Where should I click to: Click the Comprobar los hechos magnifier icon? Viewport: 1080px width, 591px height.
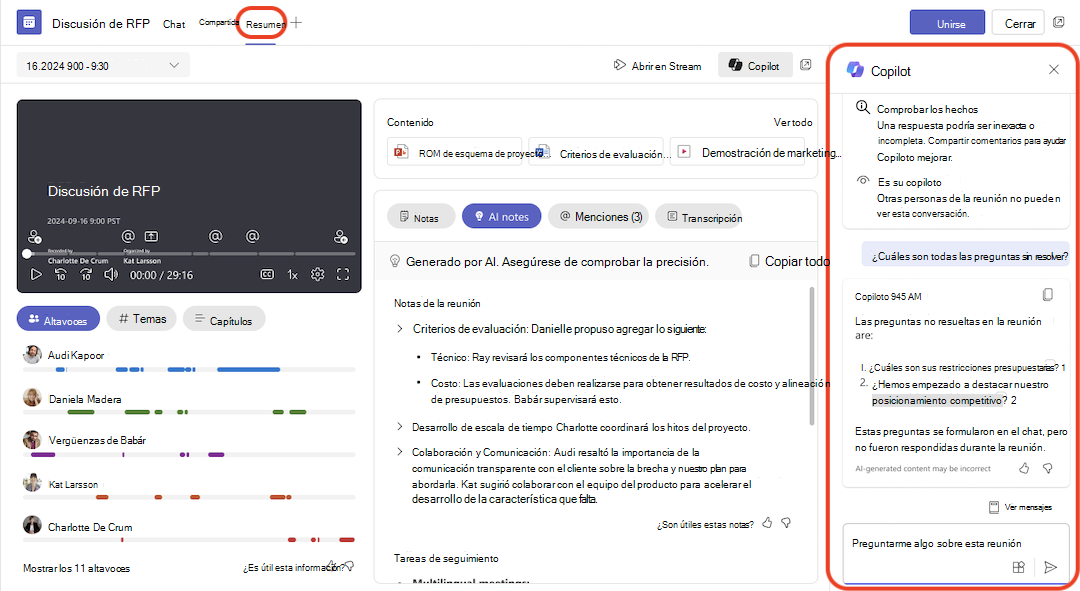(x=862, y=107)
